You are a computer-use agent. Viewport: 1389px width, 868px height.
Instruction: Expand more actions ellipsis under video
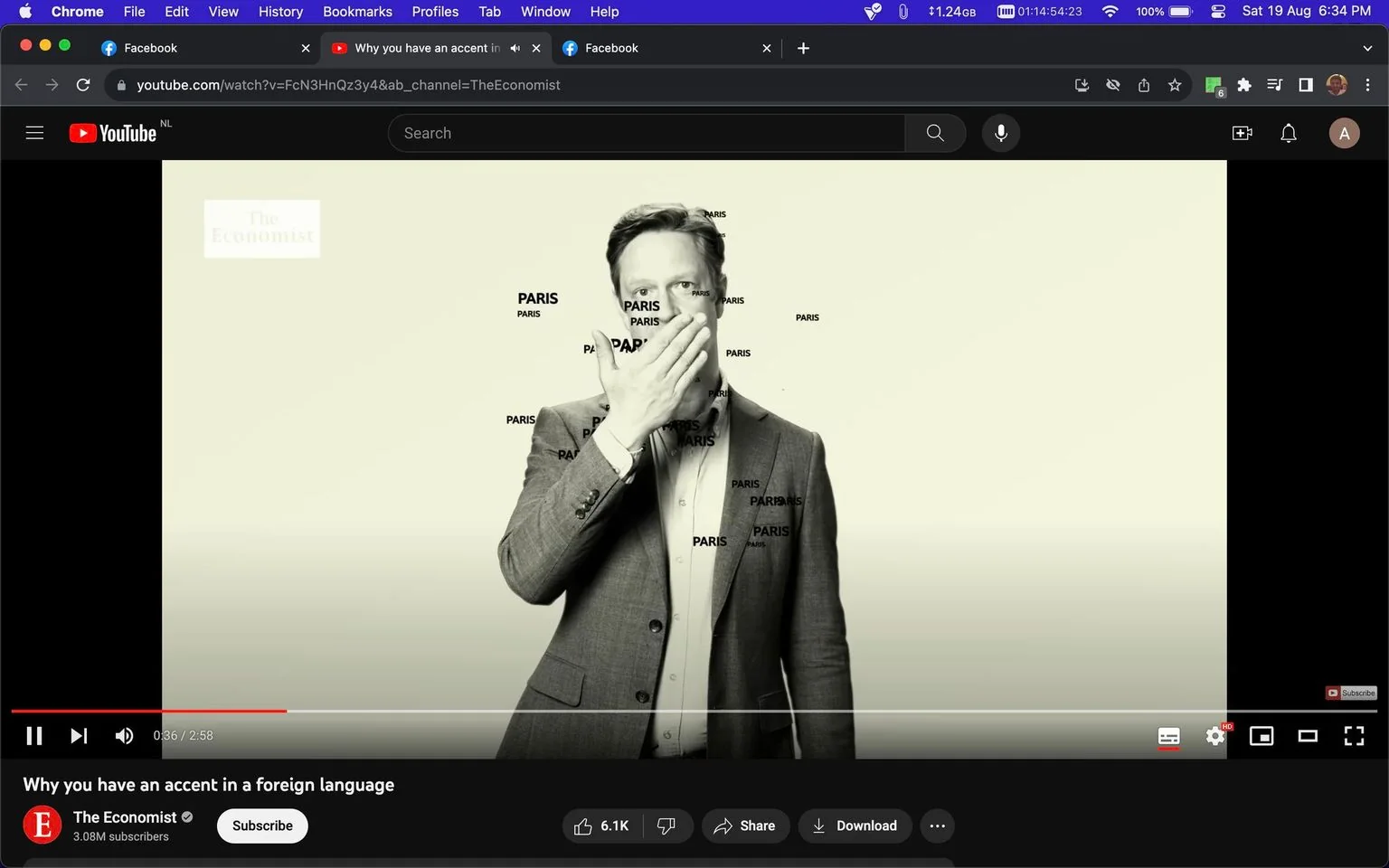point(937,826)
